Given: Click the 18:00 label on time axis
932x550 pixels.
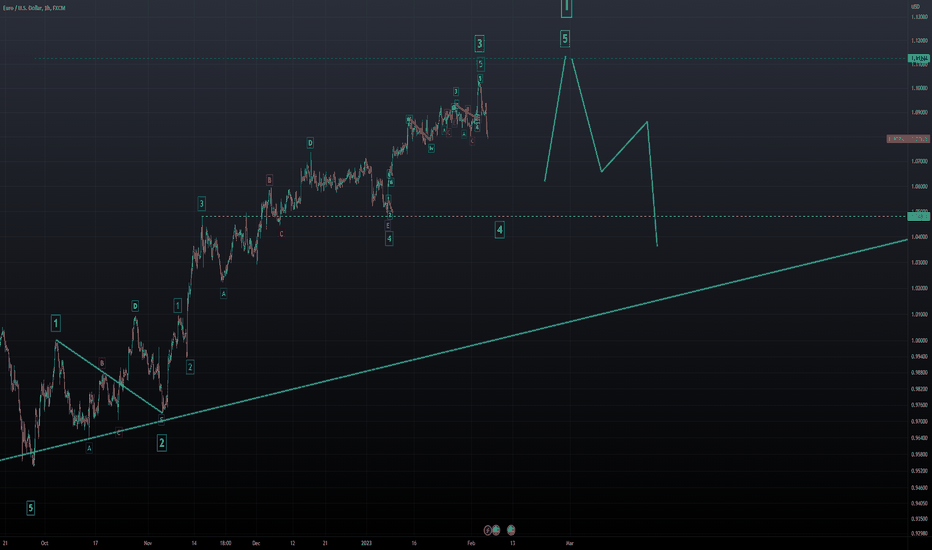Looking at the screenshot, I should [x=225, y=543].
